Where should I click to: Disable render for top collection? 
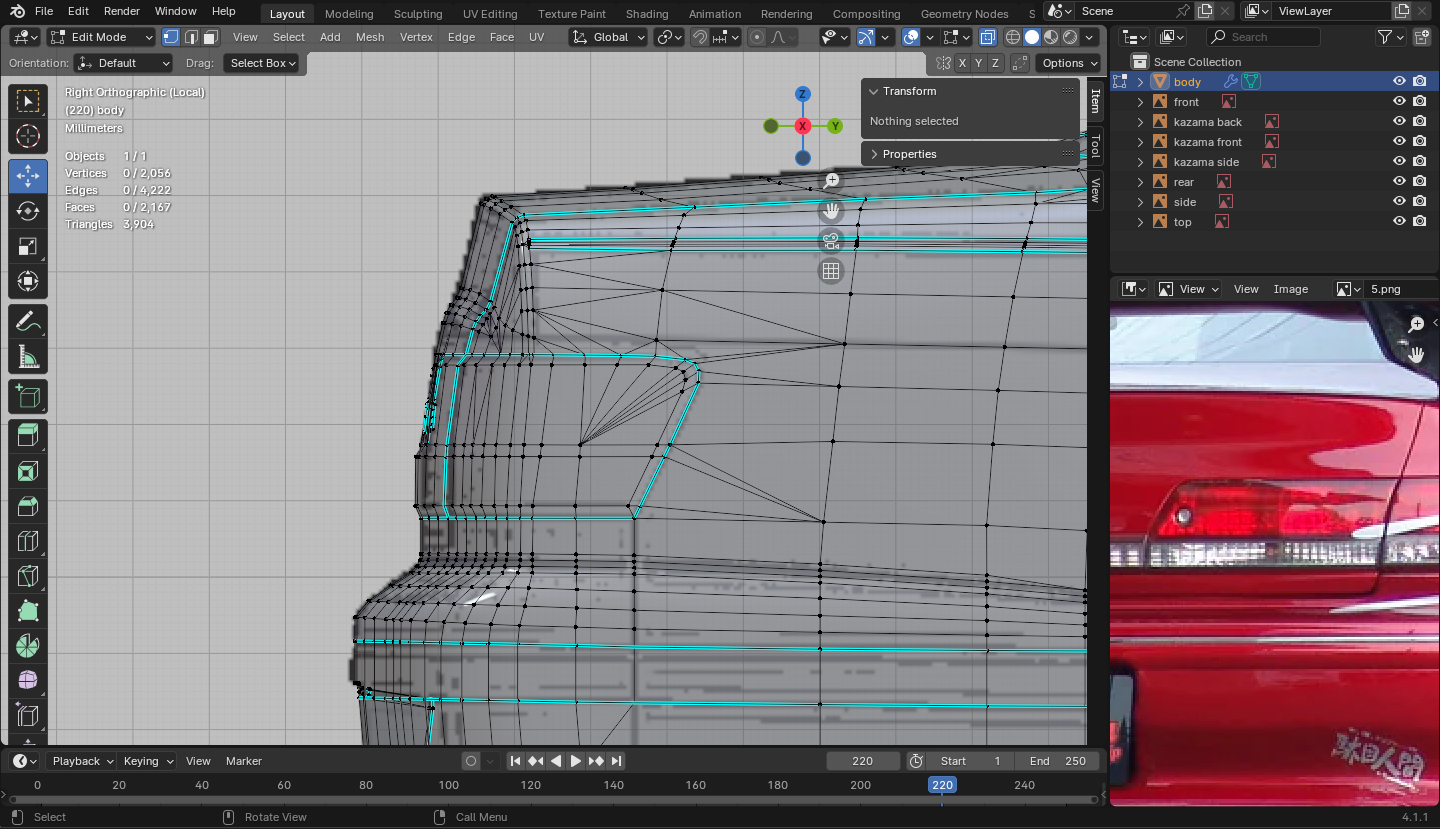click(1419, 222)
